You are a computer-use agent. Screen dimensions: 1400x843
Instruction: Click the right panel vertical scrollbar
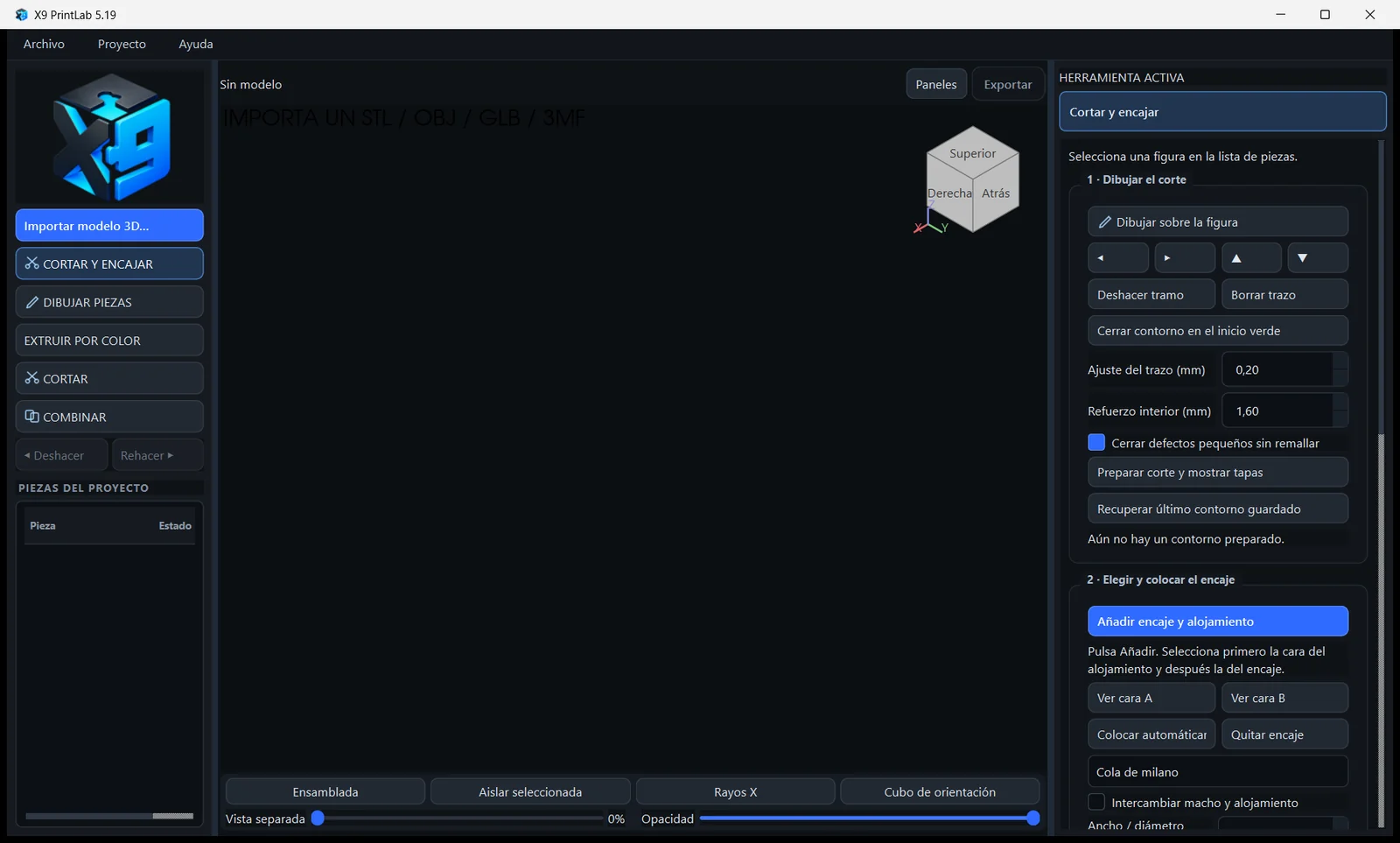(1381, 630)
